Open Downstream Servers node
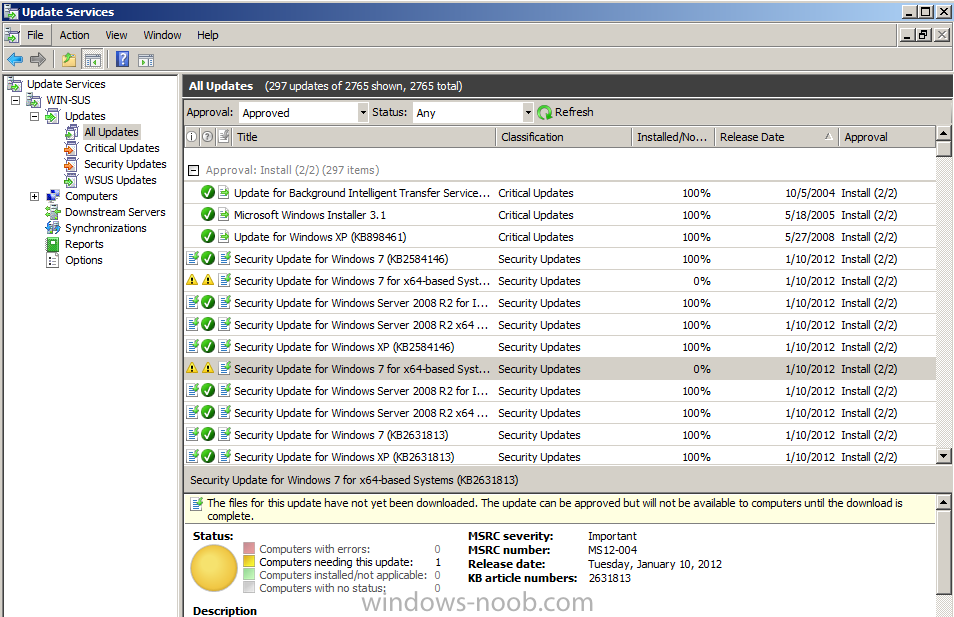This screenshot has height=617, width=954. pos(115,212)
